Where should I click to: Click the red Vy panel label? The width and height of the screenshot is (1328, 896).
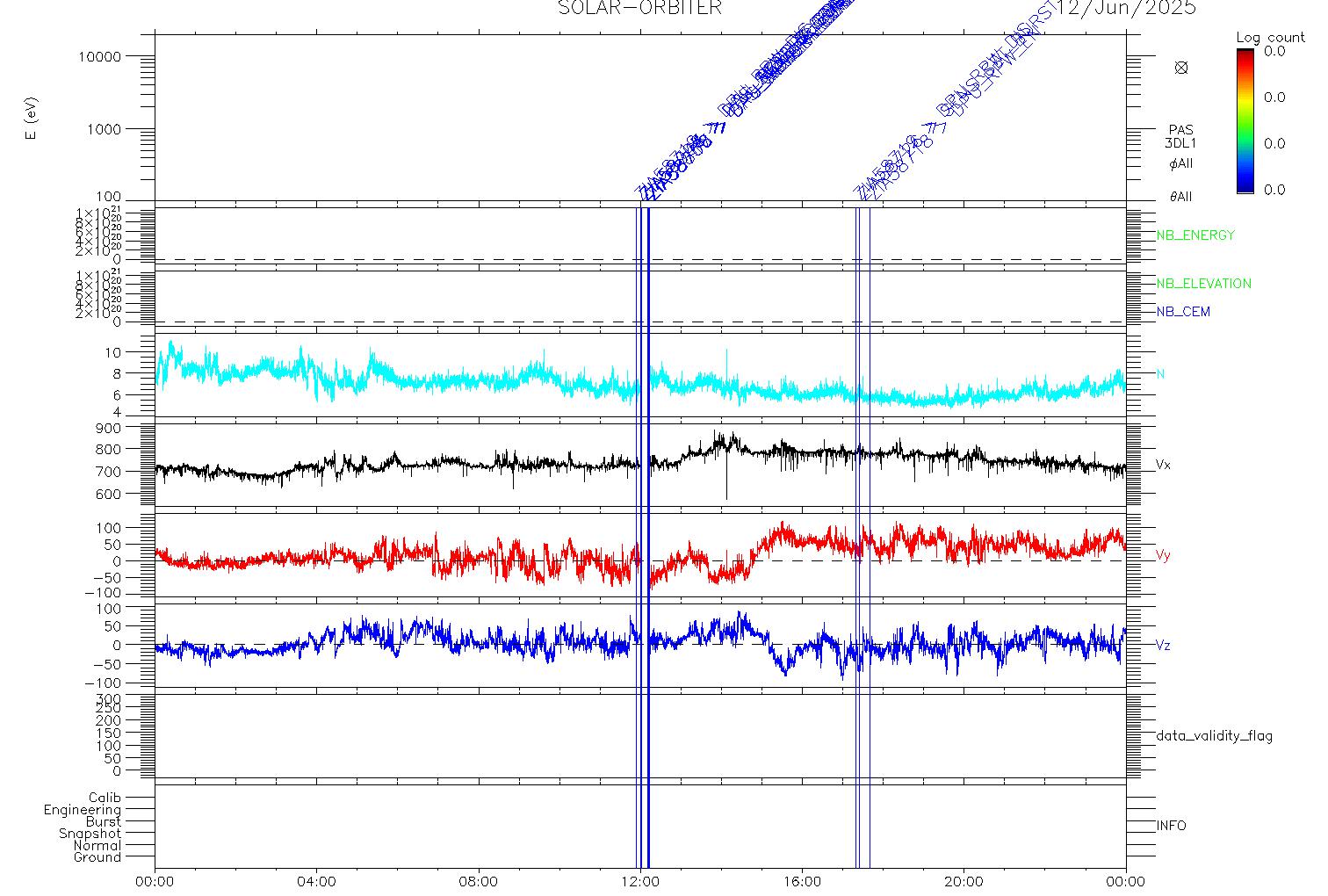[1163, 555]
